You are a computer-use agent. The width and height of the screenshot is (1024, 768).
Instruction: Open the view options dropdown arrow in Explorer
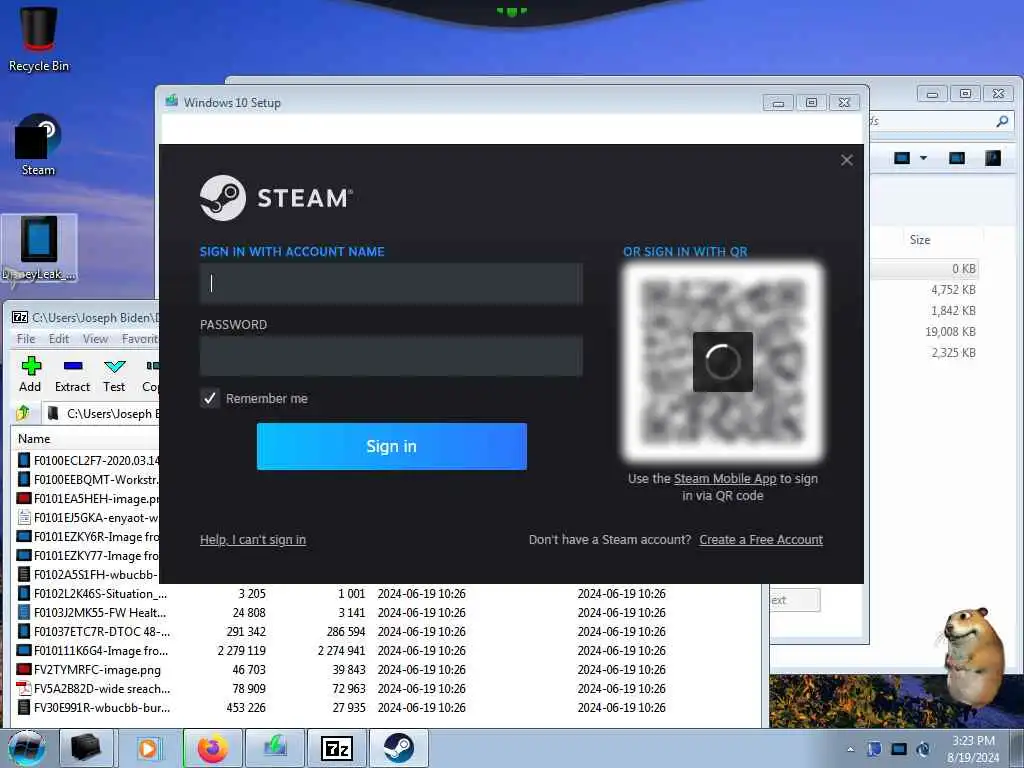click(x=923, y=158)
